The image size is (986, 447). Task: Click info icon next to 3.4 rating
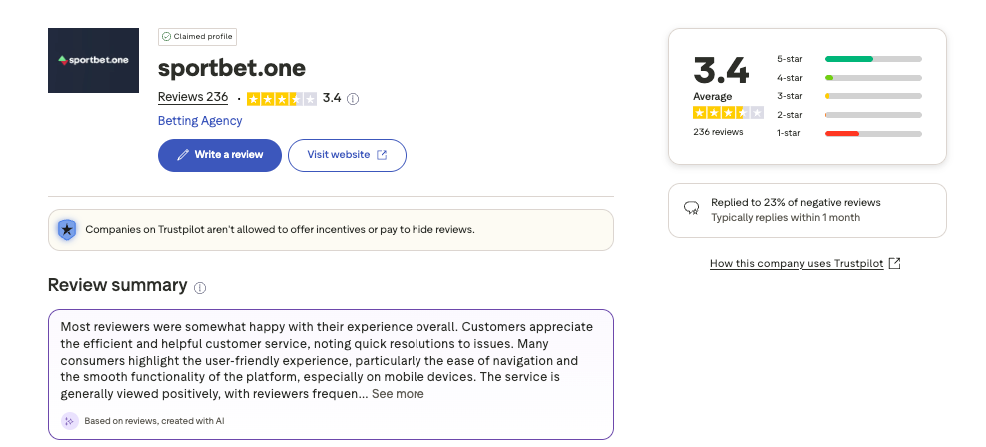tap(353, 99)
